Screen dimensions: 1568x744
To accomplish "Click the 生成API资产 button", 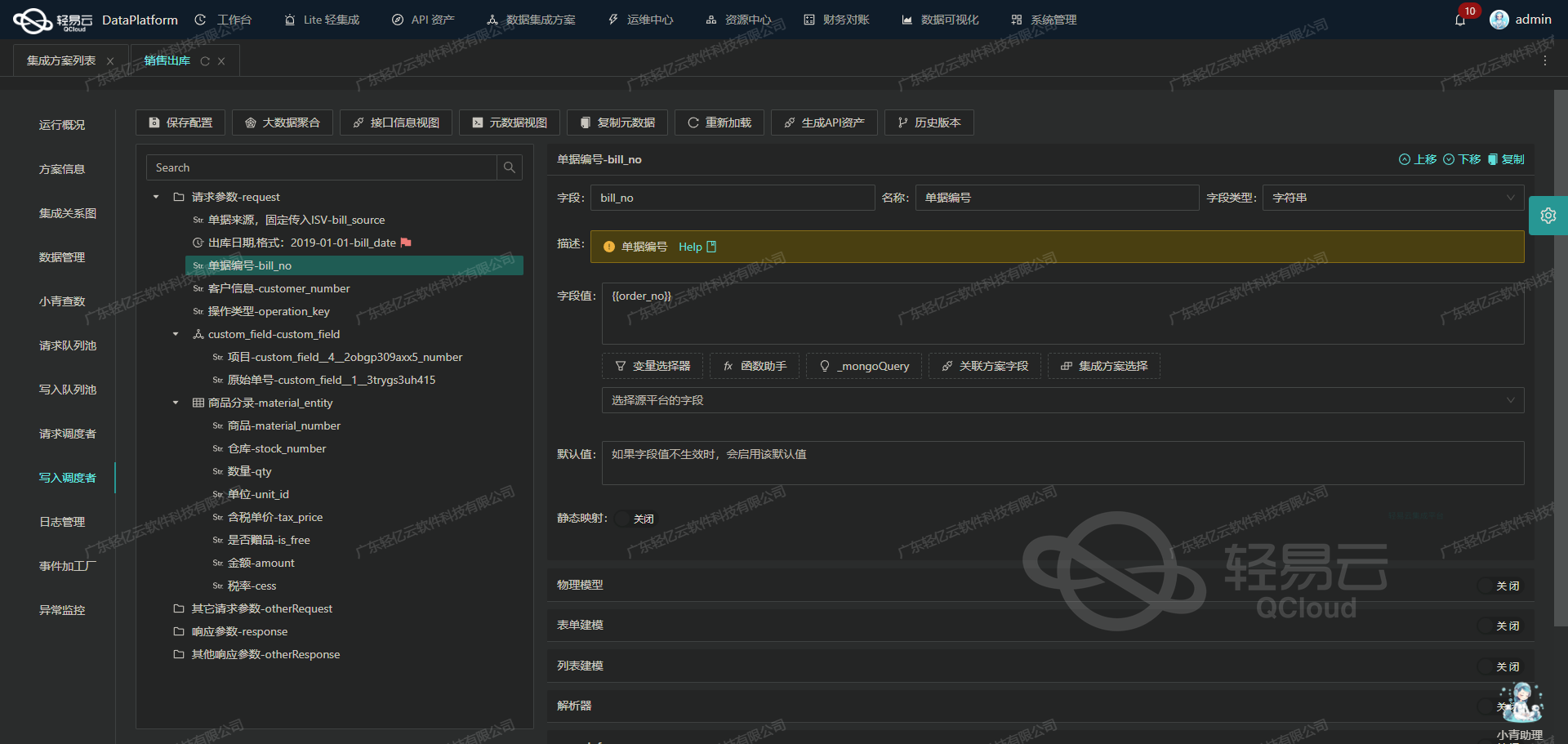I will 824,123.
